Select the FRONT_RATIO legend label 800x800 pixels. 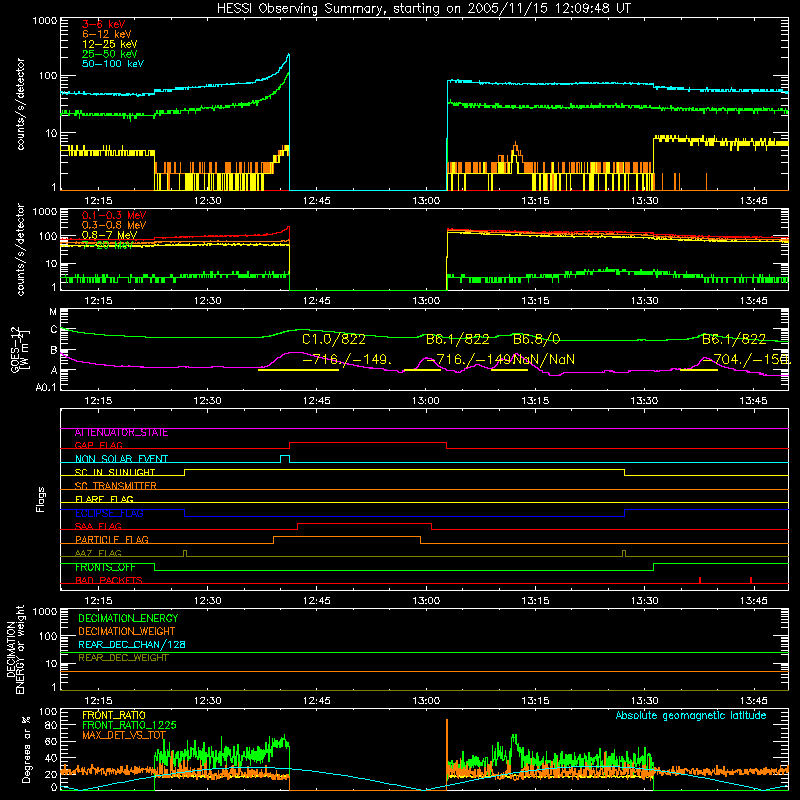(114, 715)
